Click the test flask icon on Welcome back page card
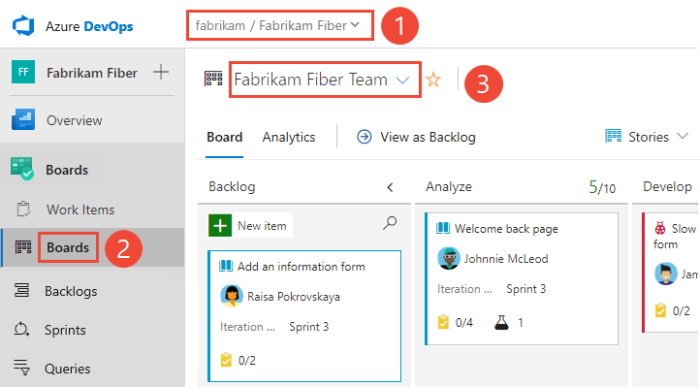The image size is (700, 387). (x=501, y=322)
